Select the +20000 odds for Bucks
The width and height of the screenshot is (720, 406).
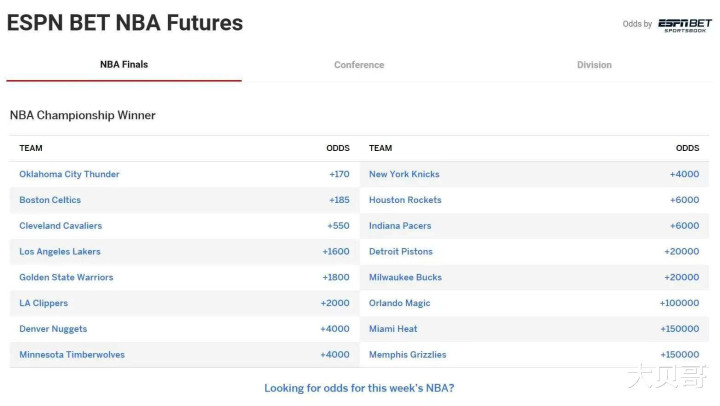[x=681, y=277]
